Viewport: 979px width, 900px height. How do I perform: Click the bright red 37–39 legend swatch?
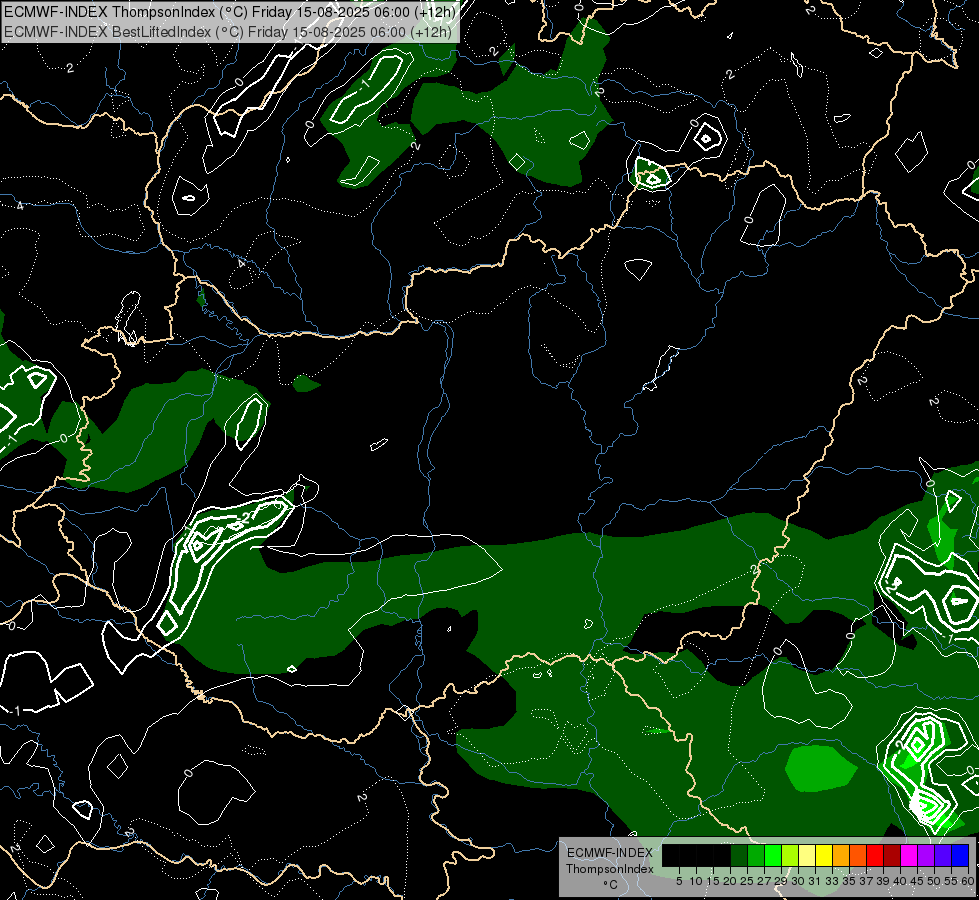pos(875,855)
